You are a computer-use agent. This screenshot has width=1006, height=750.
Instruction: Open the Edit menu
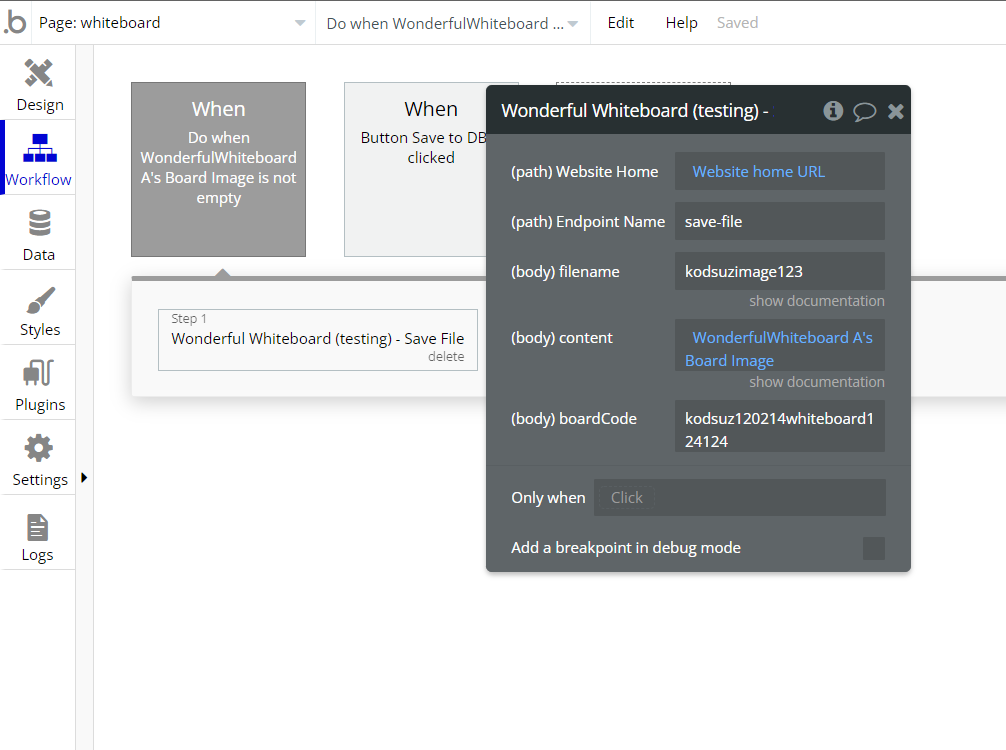click(x=620, y=23)
